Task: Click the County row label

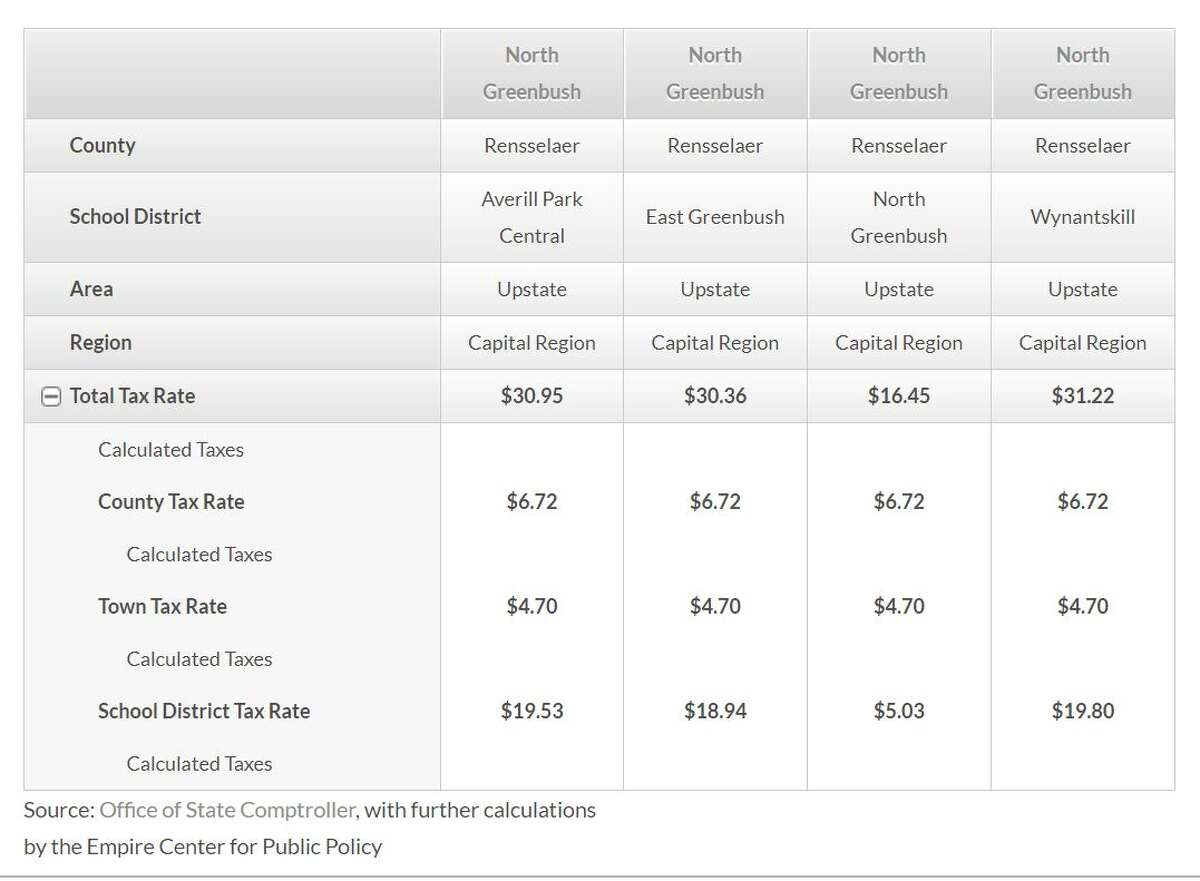Action: (x=102, y=146)
